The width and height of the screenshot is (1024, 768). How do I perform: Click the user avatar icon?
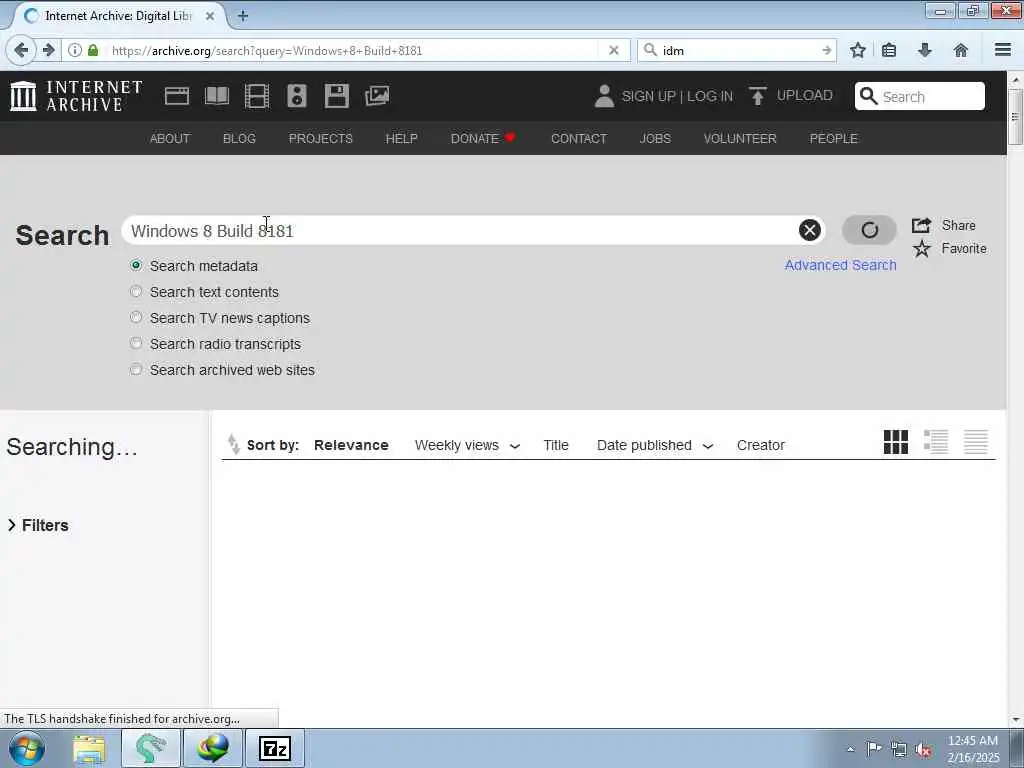(604, 96)
